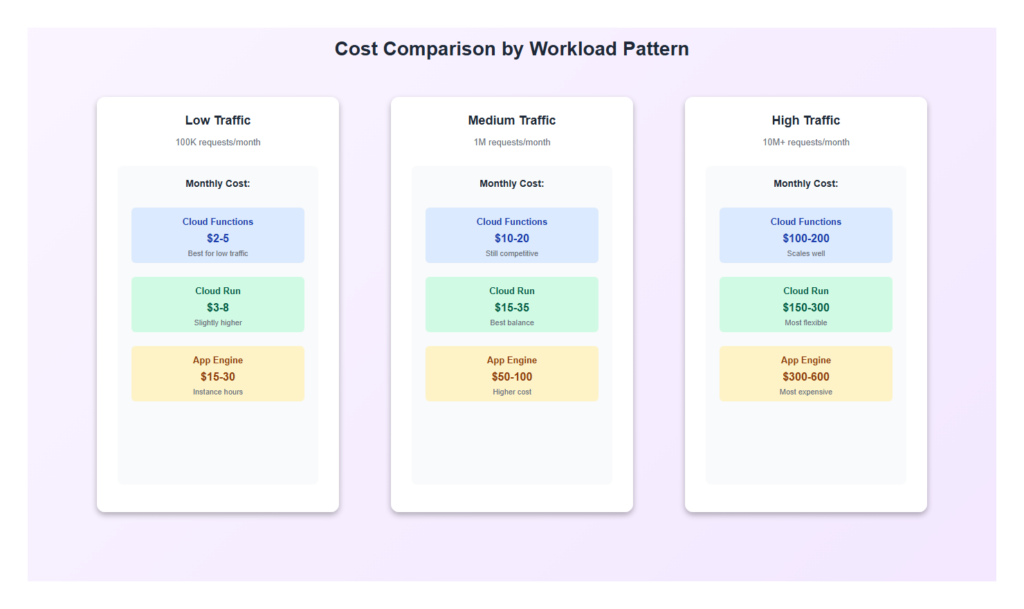Click "Monthly Cost:" in the High Traffic card
Screen dimensions: 1024x609
point(806,184)
